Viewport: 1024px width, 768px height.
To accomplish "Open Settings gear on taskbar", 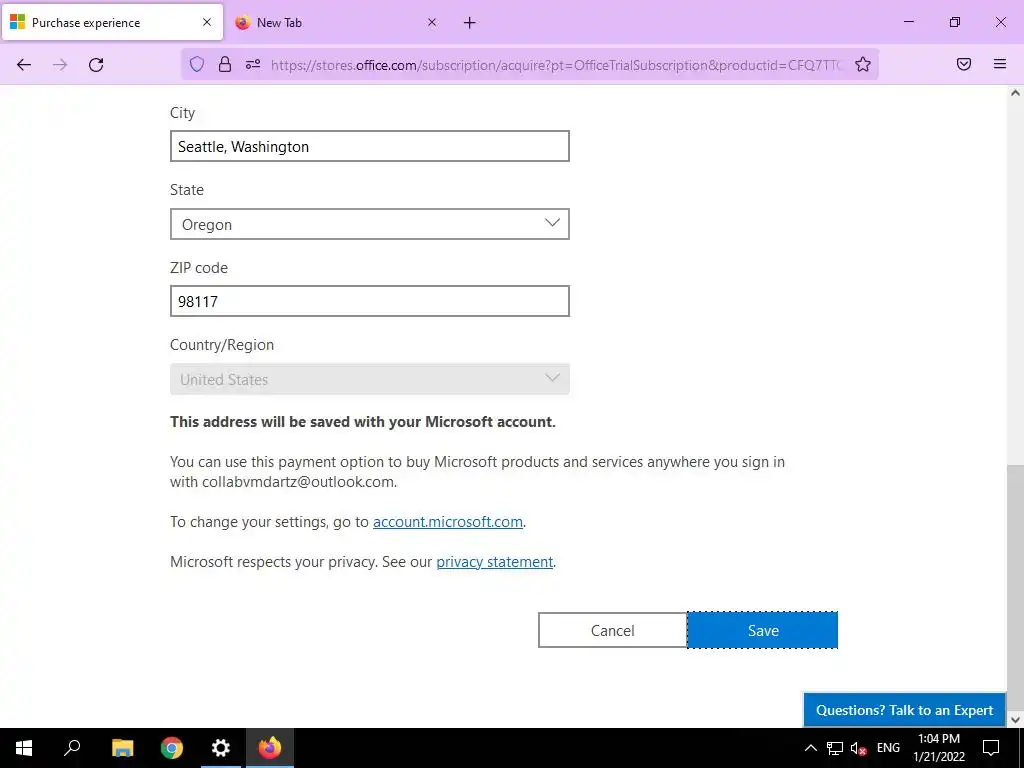I will coord(221,748).
